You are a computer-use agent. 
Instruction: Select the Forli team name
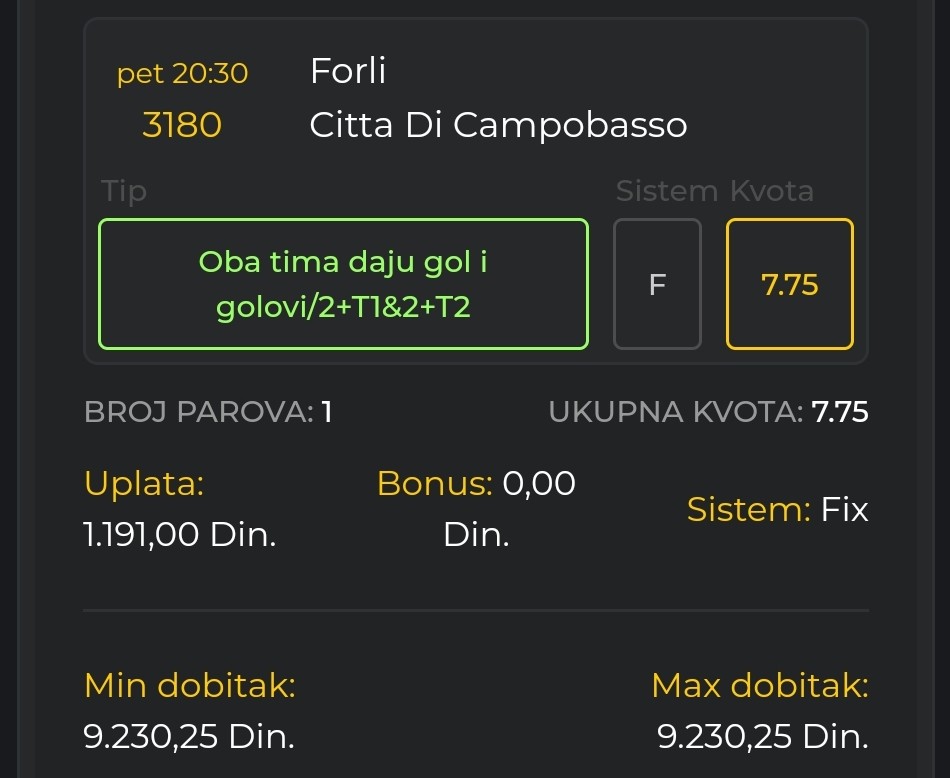click(348, 71)
